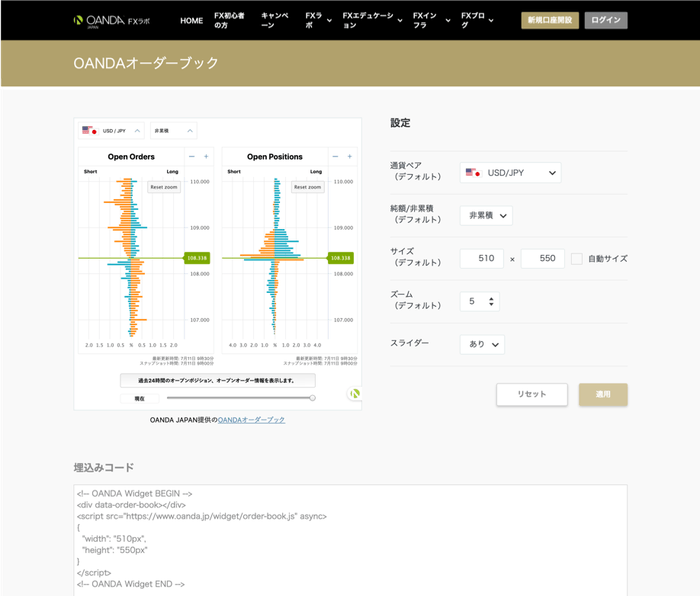Zoom out Open Orders chart with minus icon

pyautogui.click(x=192, y=156)
